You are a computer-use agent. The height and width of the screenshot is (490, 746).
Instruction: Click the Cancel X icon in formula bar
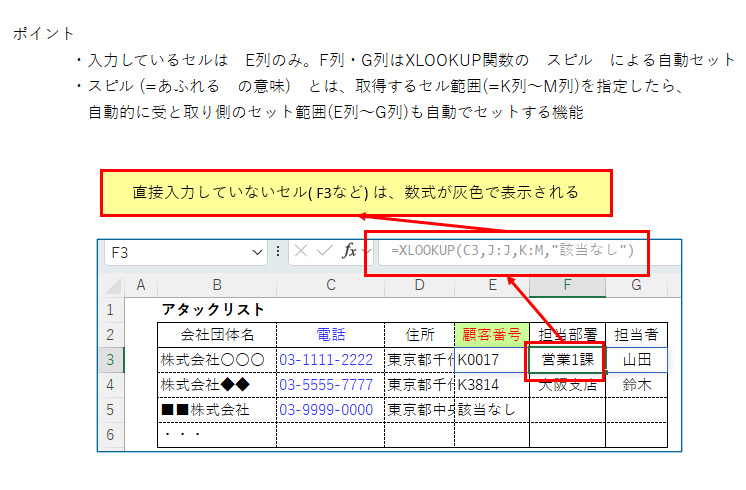click(300, 251)
